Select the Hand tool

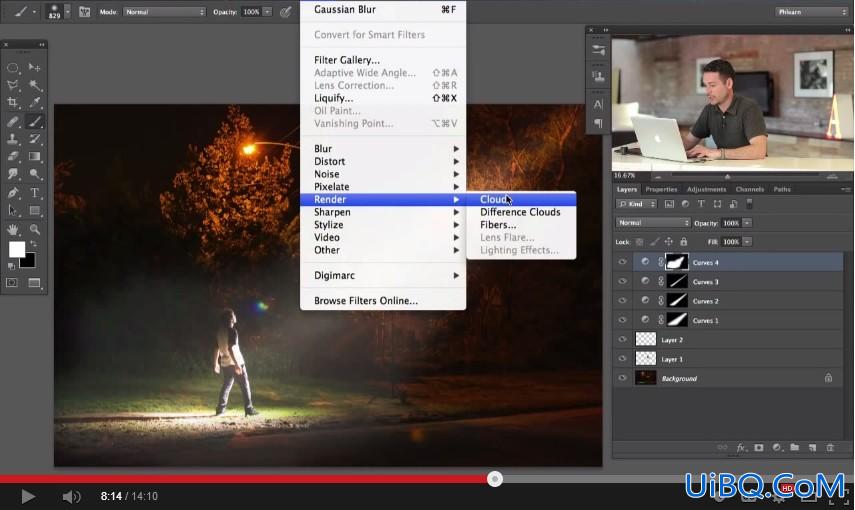point(13,229)
